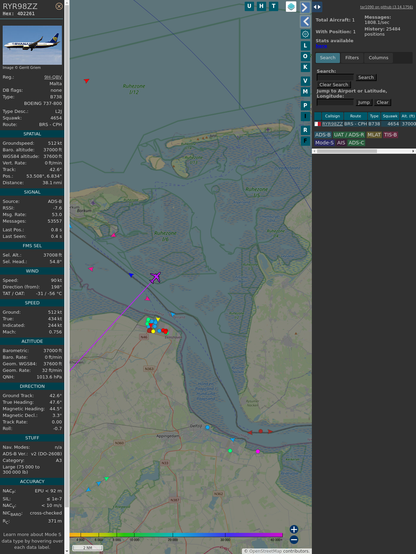
Task: Sort table by Type column
Action: click(374, 116)
